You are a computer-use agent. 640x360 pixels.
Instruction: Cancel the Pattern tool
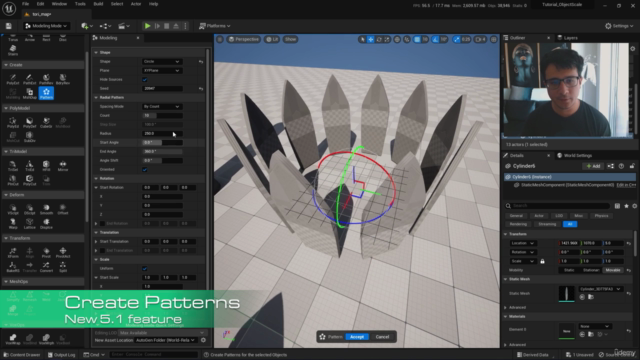pos(382,337)
